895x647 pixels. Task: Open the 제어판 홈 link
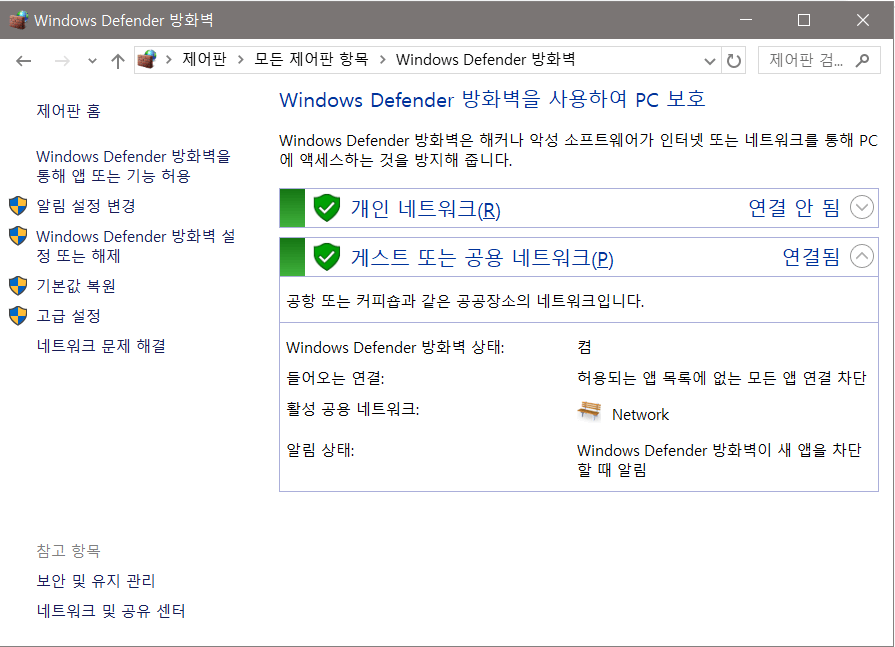68,111
